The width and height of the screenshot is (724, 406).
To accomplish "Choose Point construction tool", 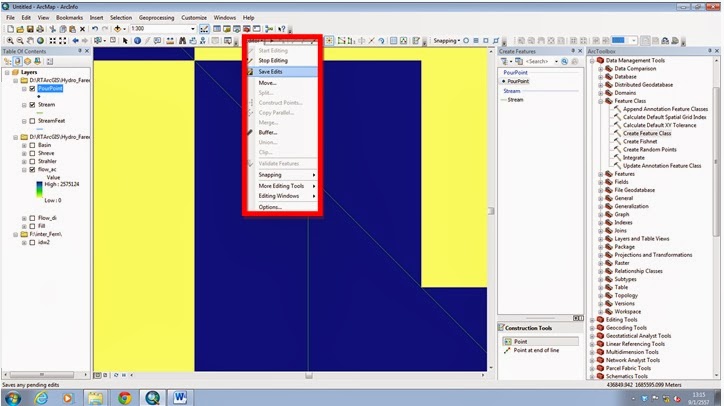I will point(540,341).
